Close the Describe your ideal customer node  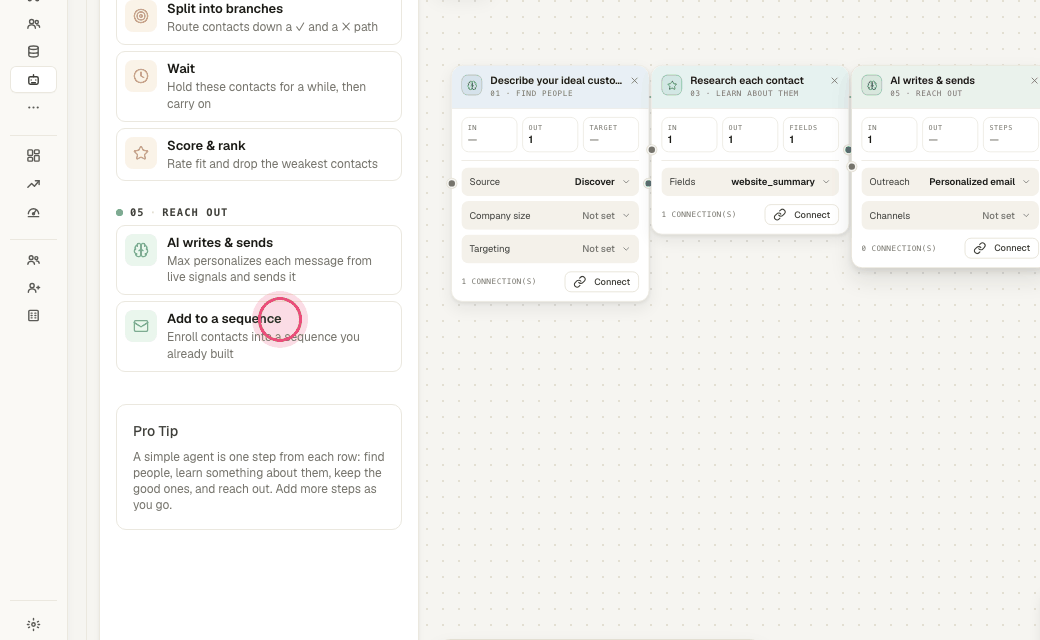pyautogui.click(x=635, y=81)
